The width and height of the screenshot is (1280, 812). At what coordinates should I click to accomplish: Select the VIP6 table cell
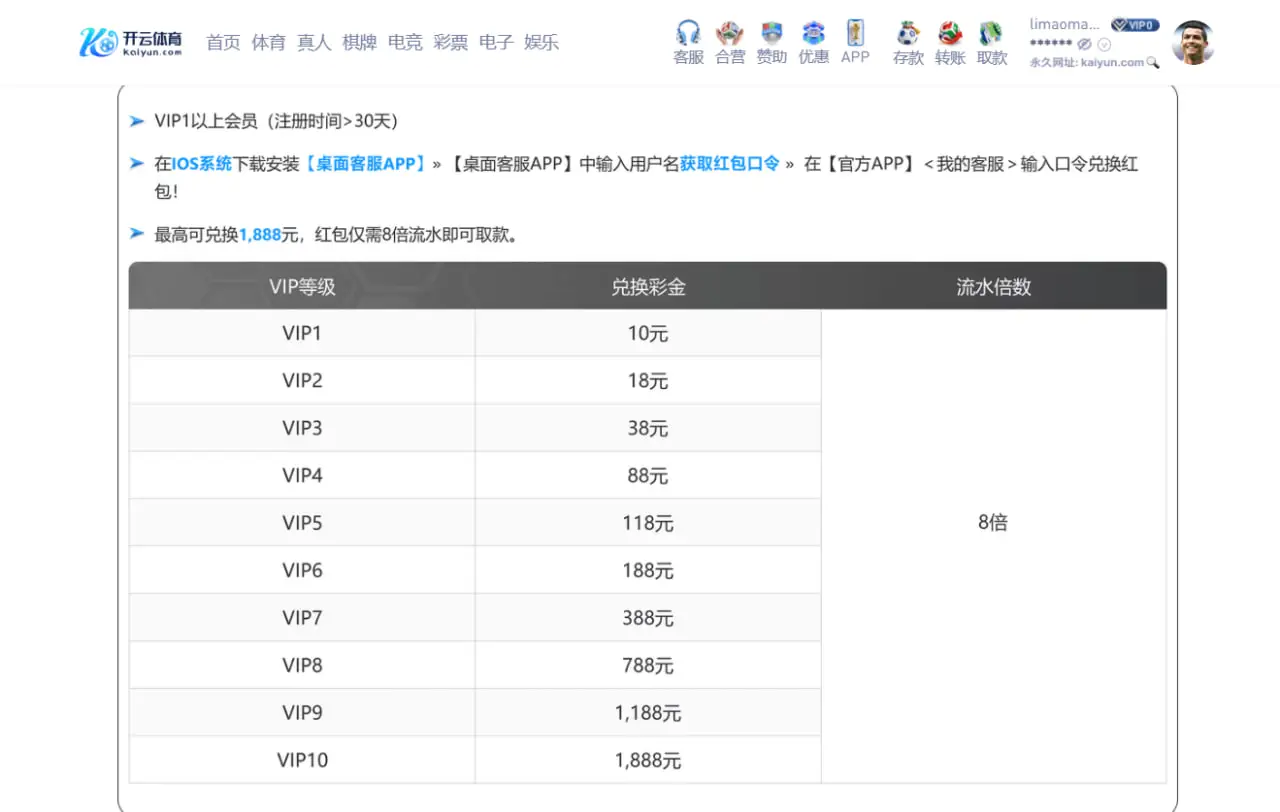(302, 570)
